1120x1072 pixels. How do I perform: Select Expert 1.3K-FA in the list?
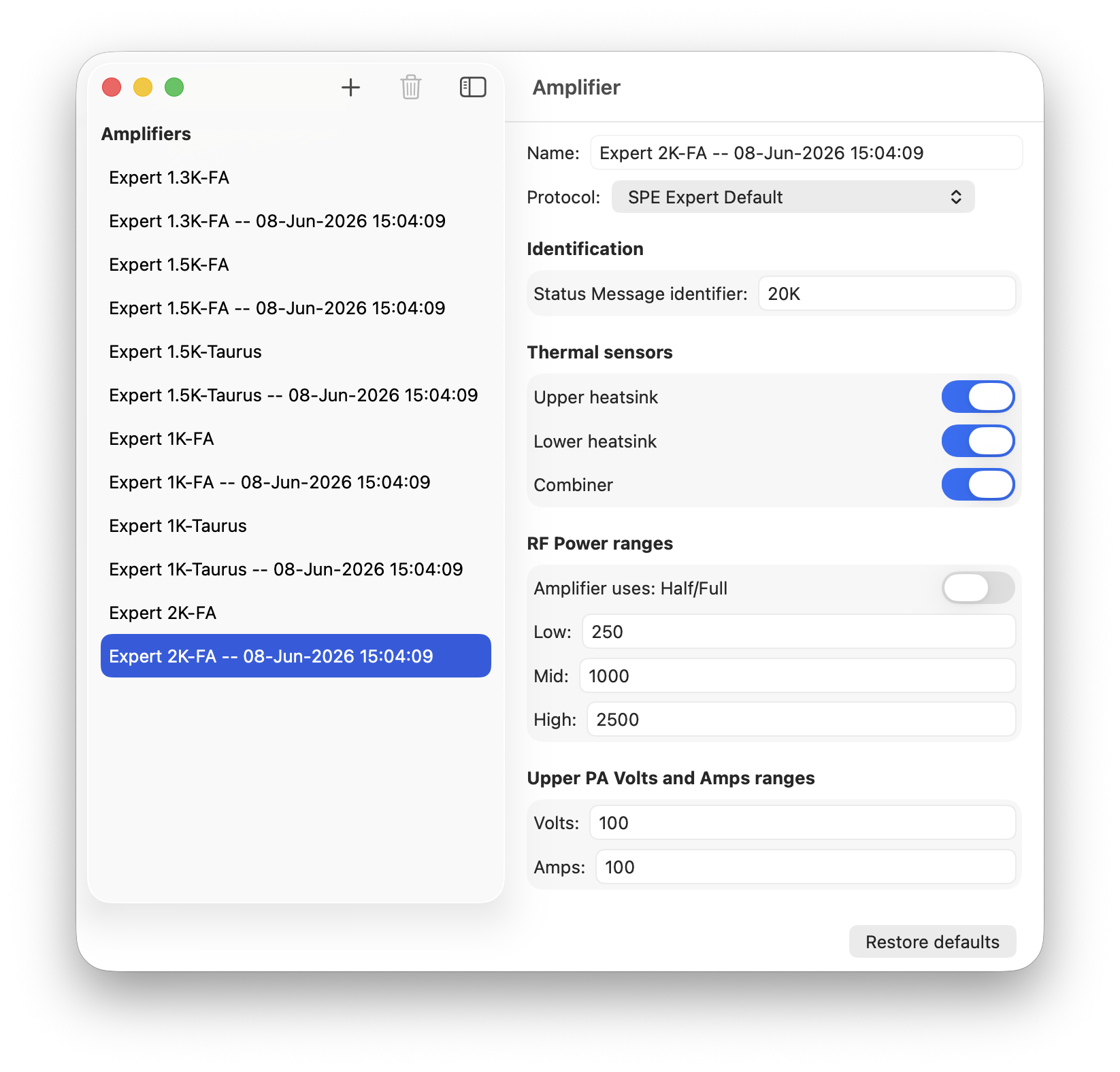pos(296,178)
